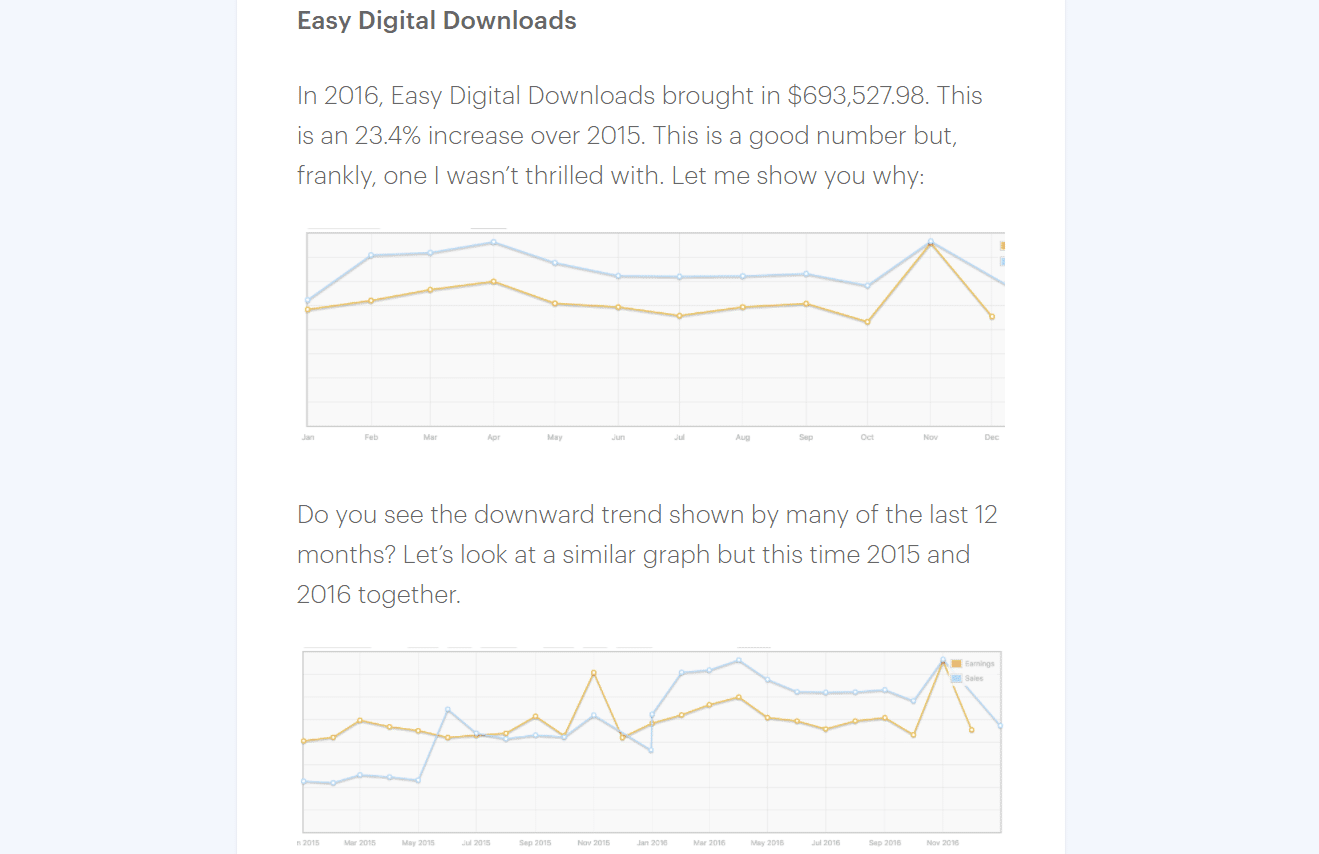Click the '$693,527.98' revenue figure in text
1319x854 pixels.
click(x=860, y=96)
